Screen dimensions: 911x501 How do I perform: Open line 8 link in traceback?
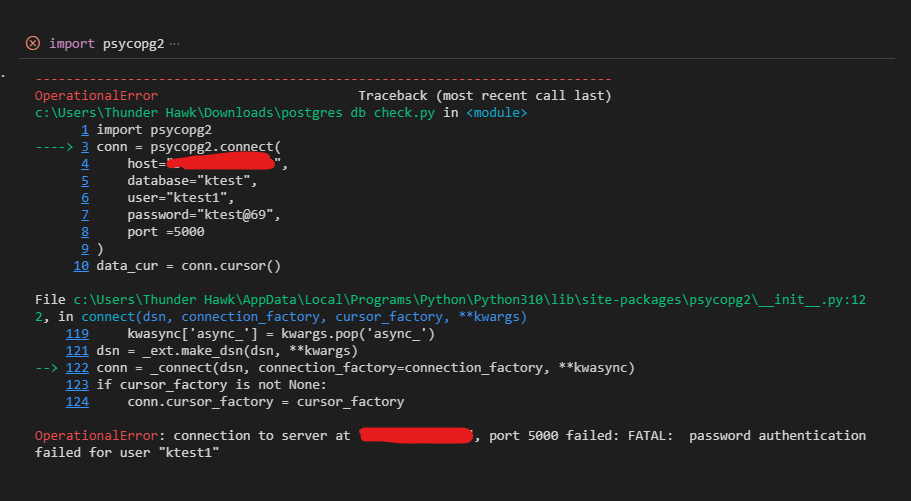85,232
